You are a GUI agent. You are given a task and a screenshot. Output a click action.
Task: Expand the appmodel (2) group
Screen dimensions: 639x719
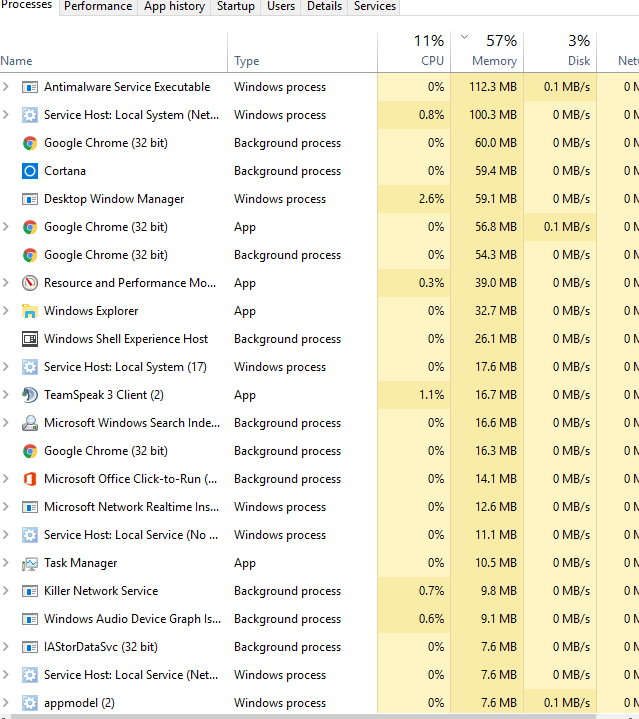(x=6, y=702)
